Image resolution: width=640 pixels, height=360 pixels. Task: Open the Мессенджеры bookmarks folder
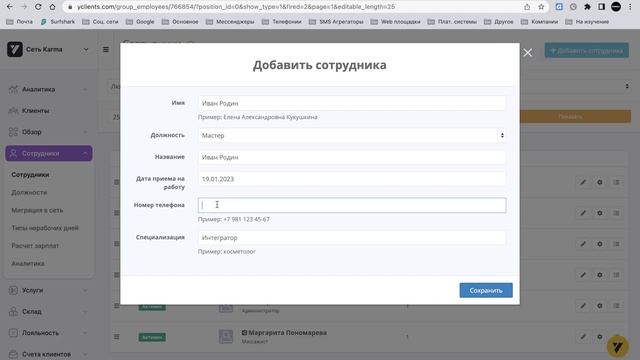point(230,22)
